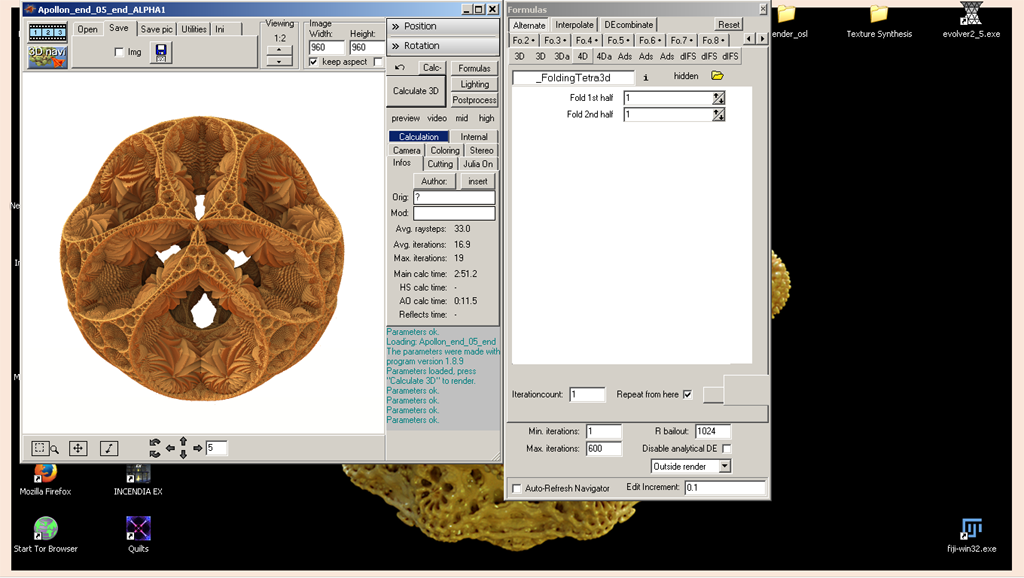Enable the Disable analytical DE checkbox
Image resolution: width=1024 pixels, height=578 pixels.
(726, 449)
